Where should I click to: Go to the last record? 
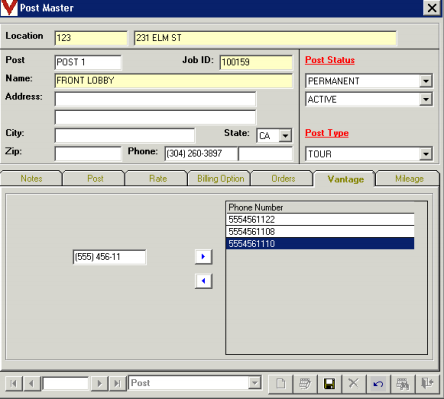[117, 383]
